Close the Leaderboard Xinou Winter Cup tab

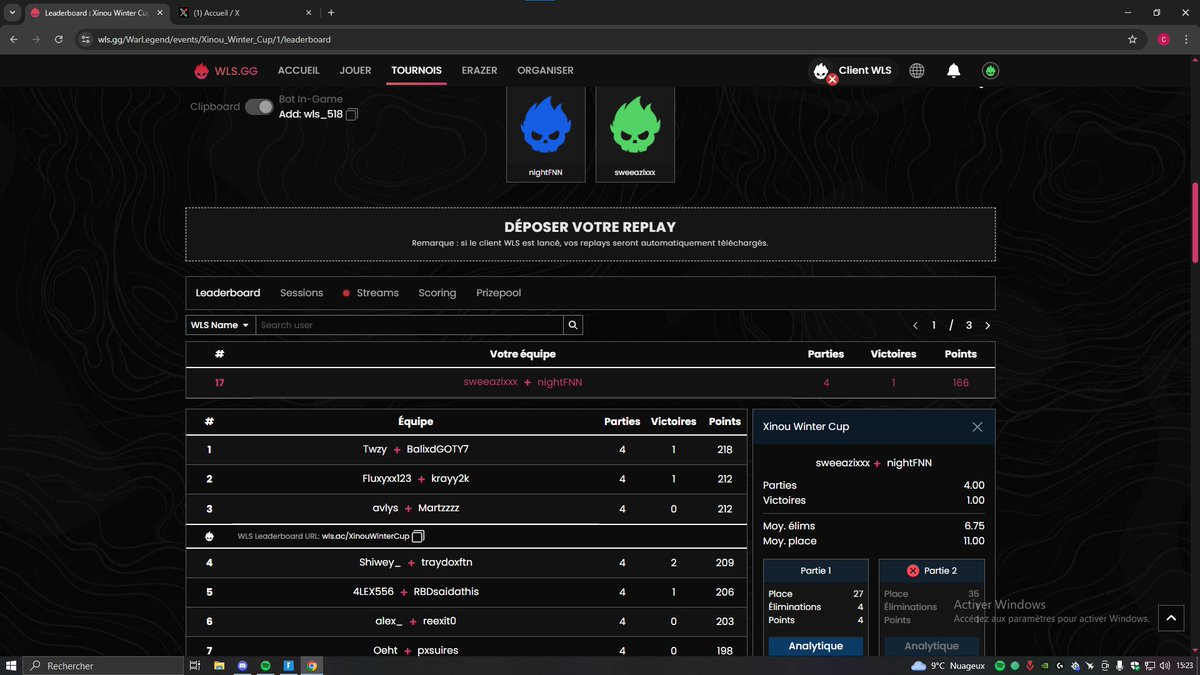[159, 13]
